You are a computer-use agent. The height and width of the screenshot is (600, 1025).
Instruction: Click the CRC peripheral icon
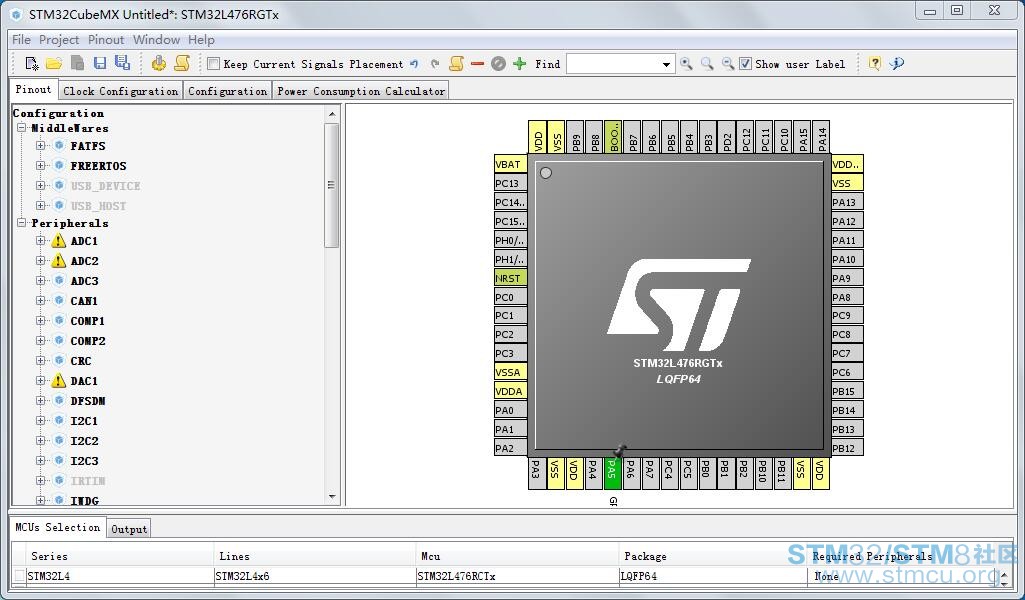pos(59,361)
